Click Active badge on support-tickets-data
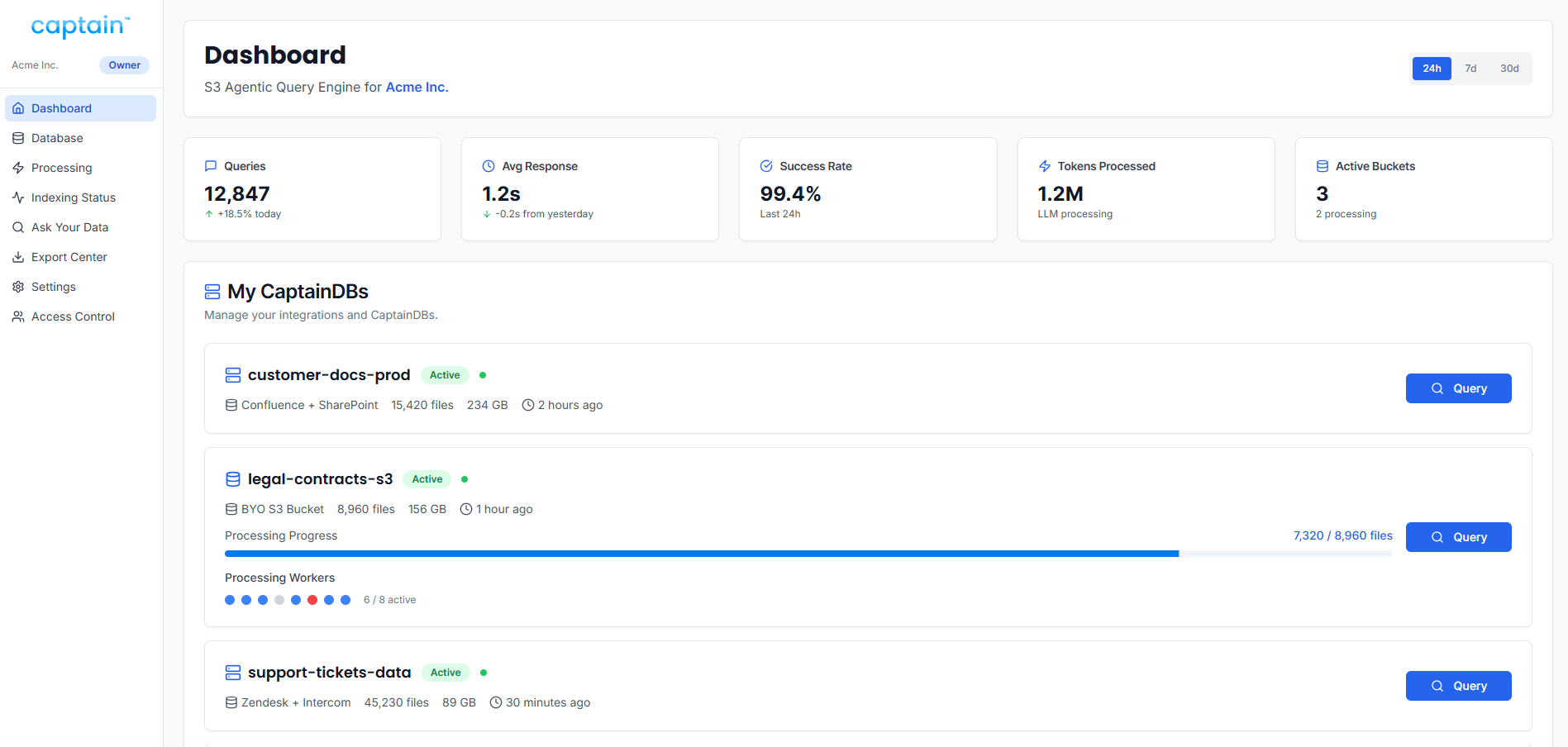1568x747 pixels. point(446,673)
